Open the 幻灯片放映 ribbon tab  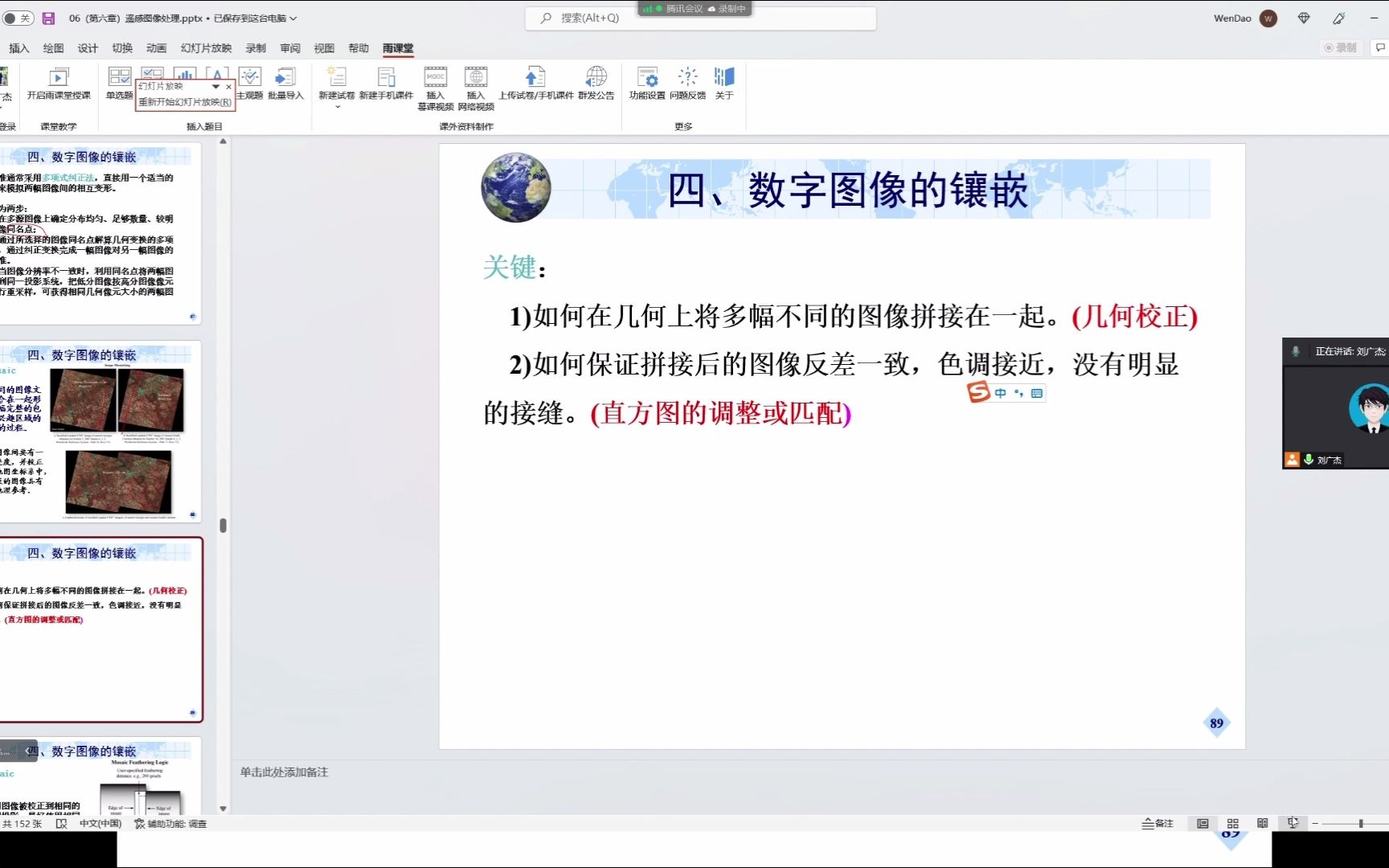tap(206, 48)
